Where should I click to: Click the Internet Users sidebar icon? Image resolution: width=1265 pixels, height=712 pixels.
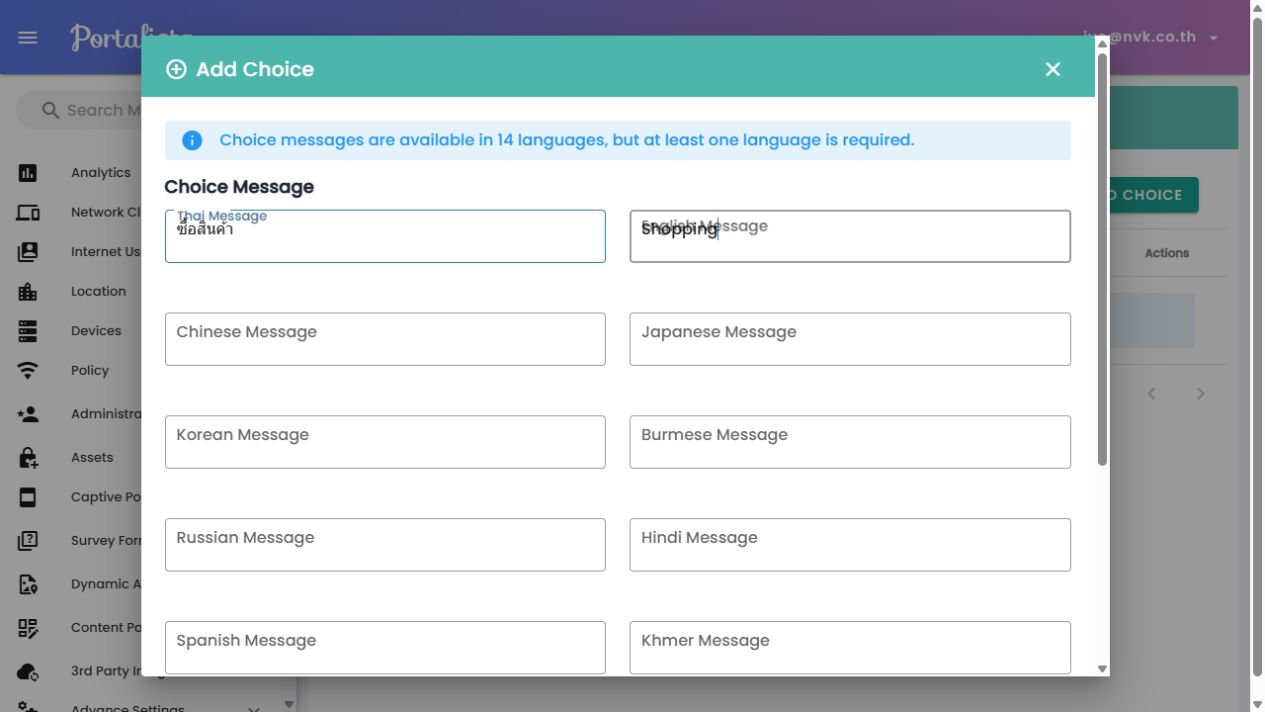tap(28, 252)
